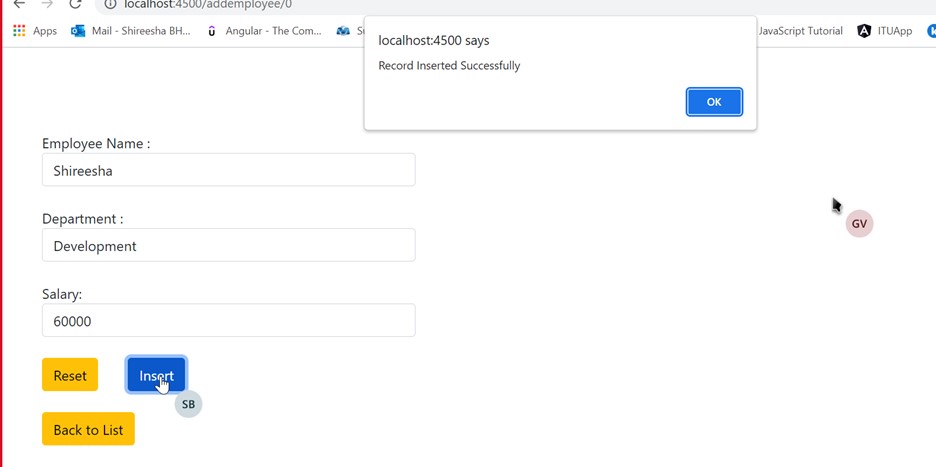Select the Salary input box
Image resolution: width=936 pixels, height=467 pixels.
228,321
